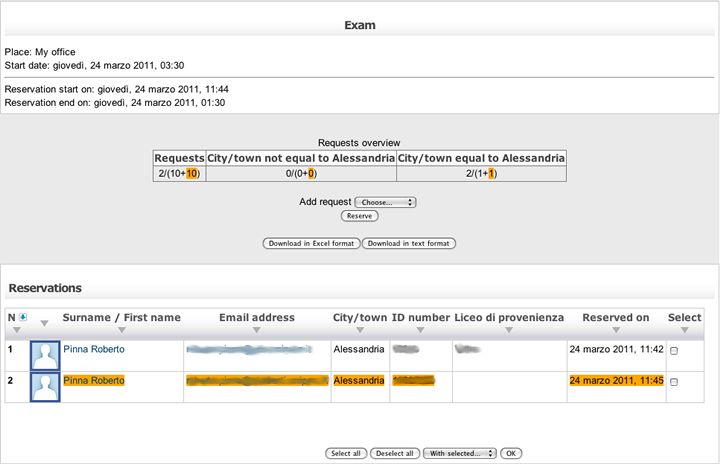720x464 pixels.
Task: Click sort arrow under Liceo di provenienza
Action: pyautogui.click(x=509, y=330)
